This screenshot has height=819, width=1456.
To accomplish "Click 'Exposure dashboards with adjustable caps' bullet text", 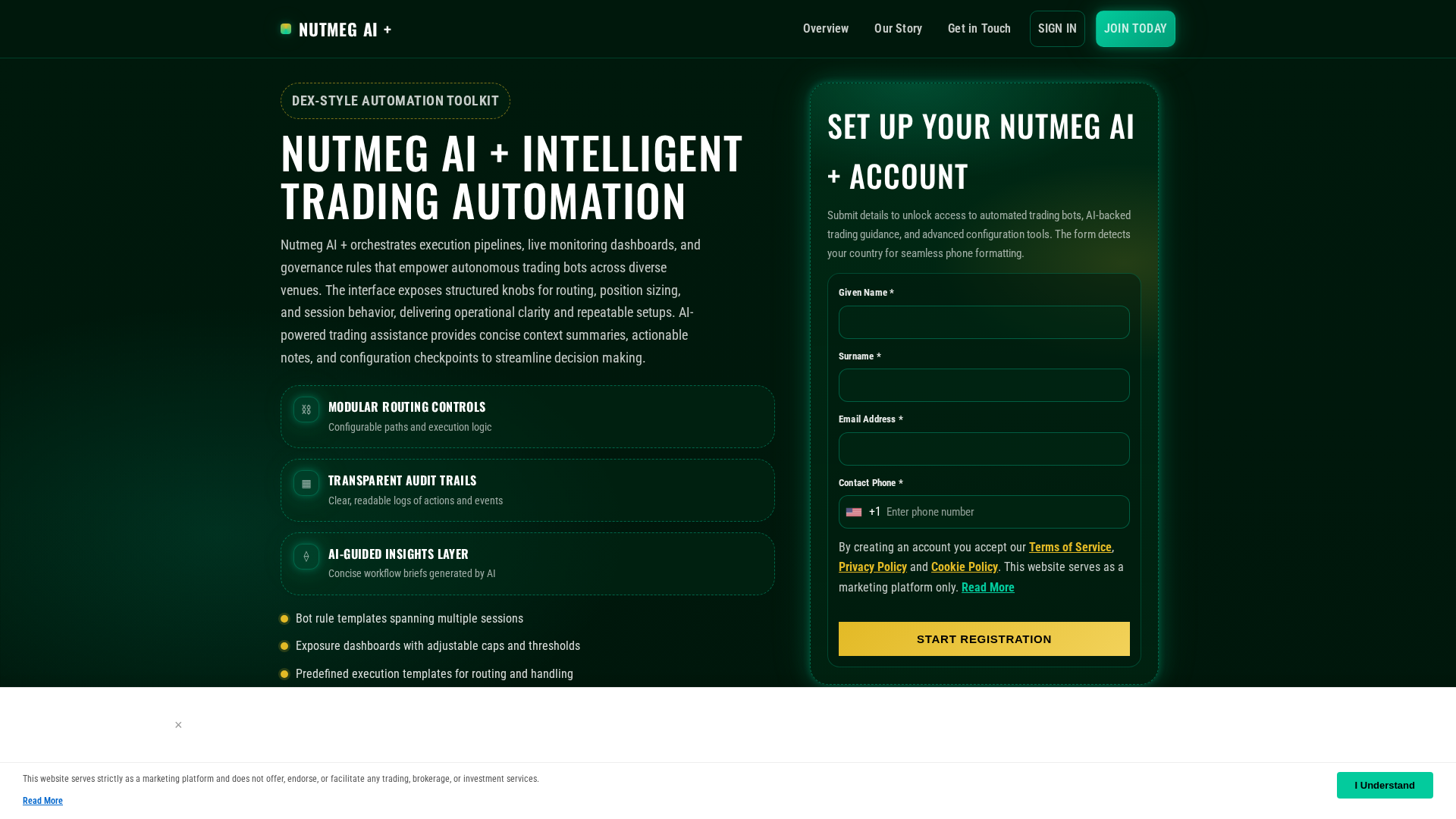I will click(x=438, y=646).
